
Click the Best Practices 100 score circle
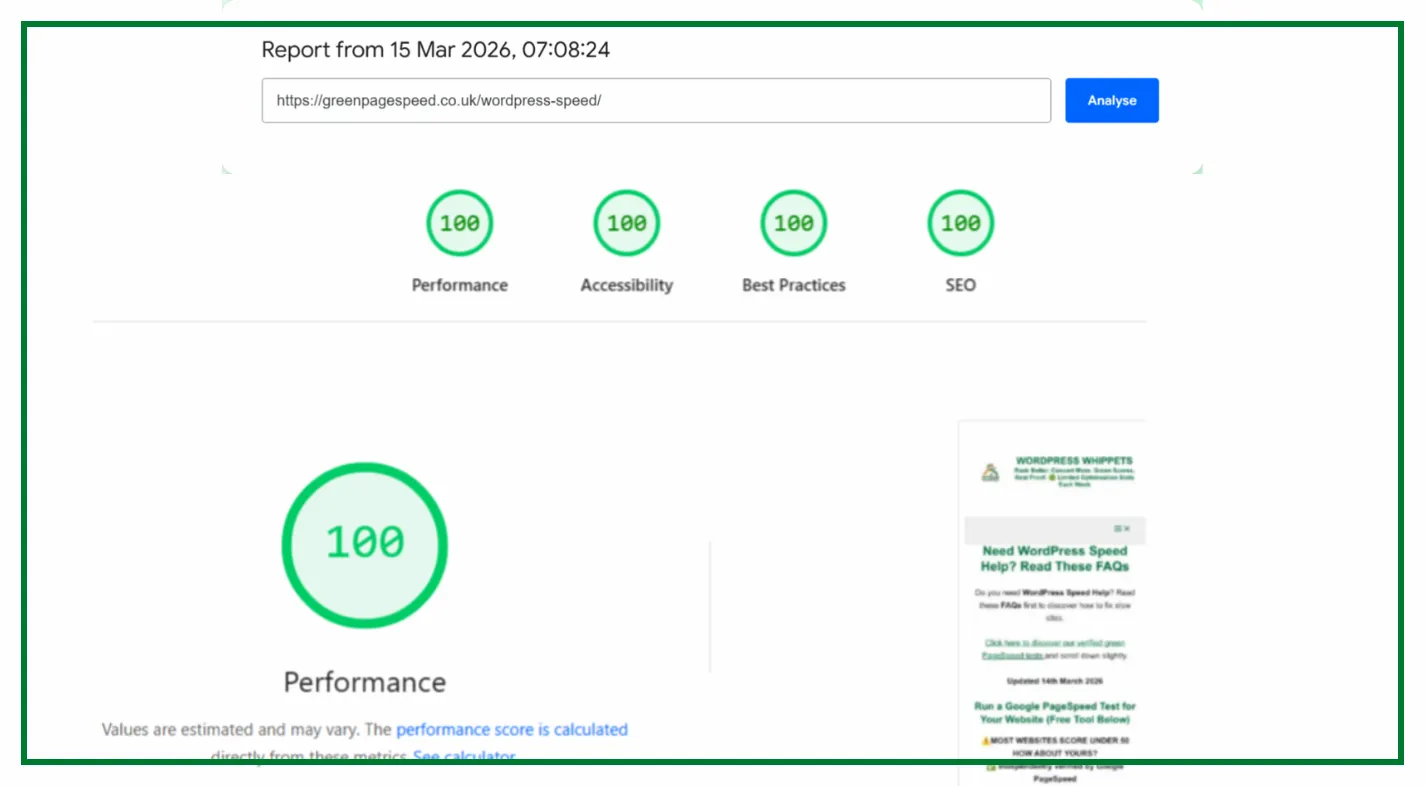[x=793, y=223]
